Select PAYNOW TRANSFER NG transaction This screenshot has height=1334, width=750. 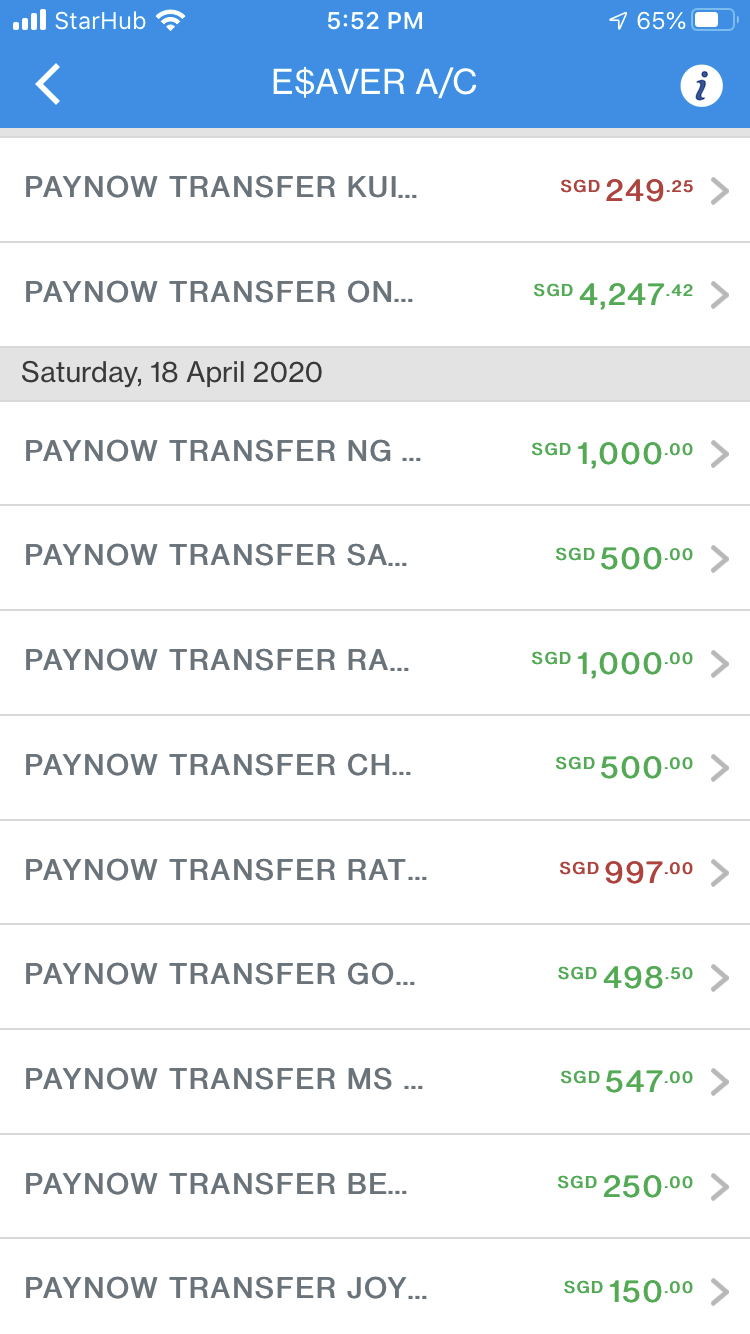coord(222,452)
